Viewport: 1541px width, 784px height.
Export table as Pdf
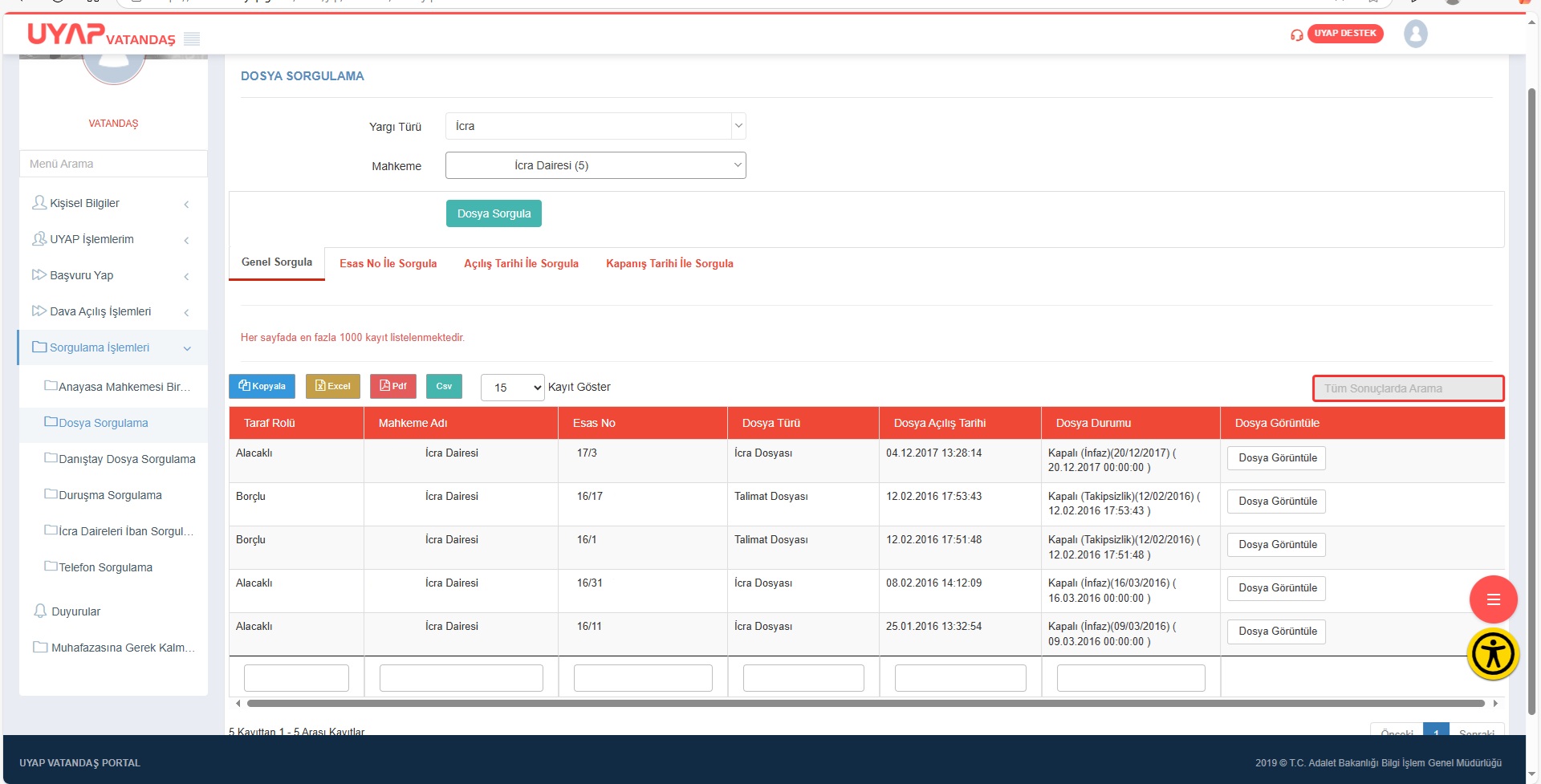[x=392, y=386]
